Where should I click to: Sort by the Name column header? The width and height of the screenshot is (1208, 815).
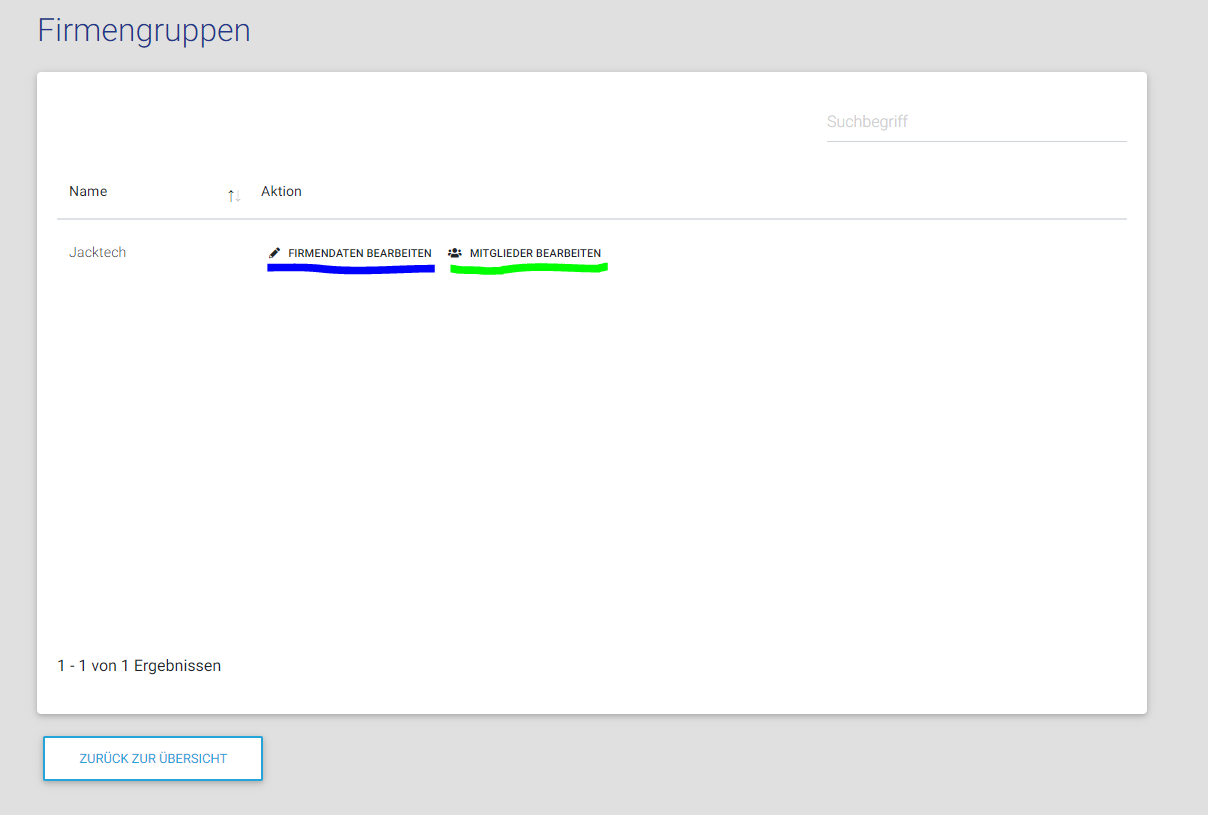pyautogui.click(x=88, y=191)
